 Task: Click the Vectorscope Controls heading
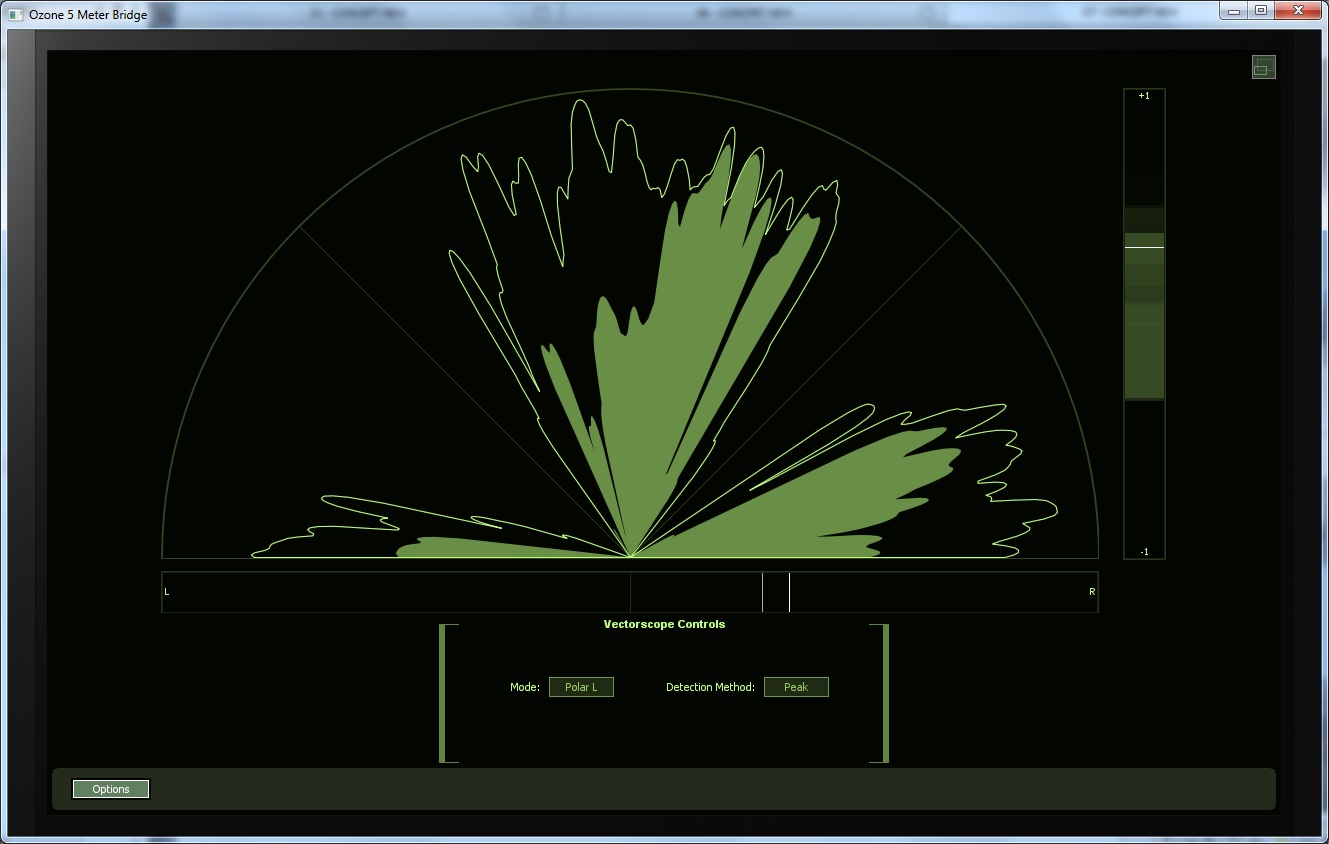(664, 624)
